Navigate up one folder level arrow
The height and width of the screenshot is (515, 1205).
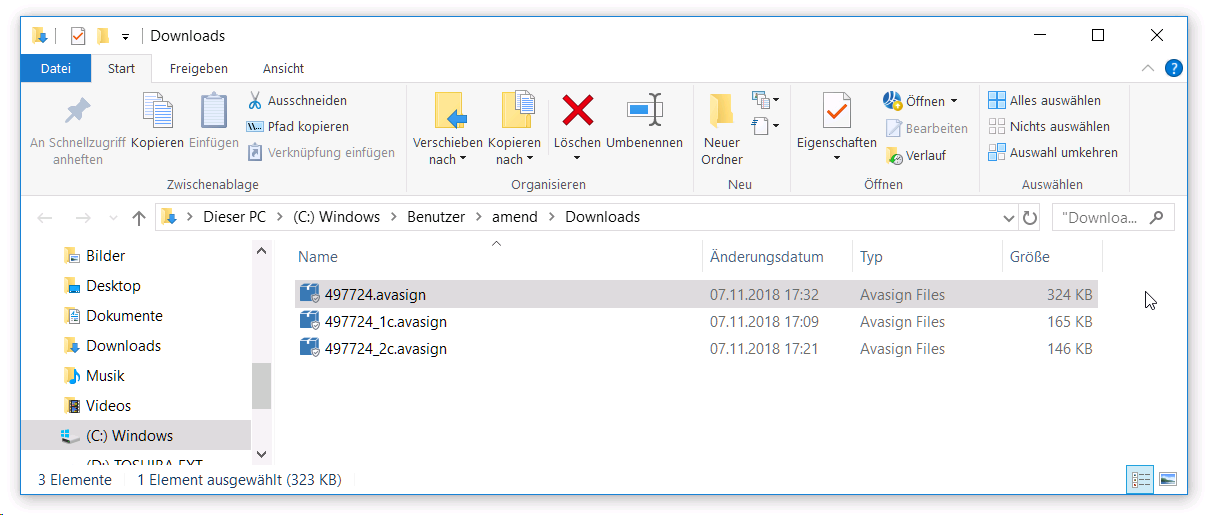139,217
